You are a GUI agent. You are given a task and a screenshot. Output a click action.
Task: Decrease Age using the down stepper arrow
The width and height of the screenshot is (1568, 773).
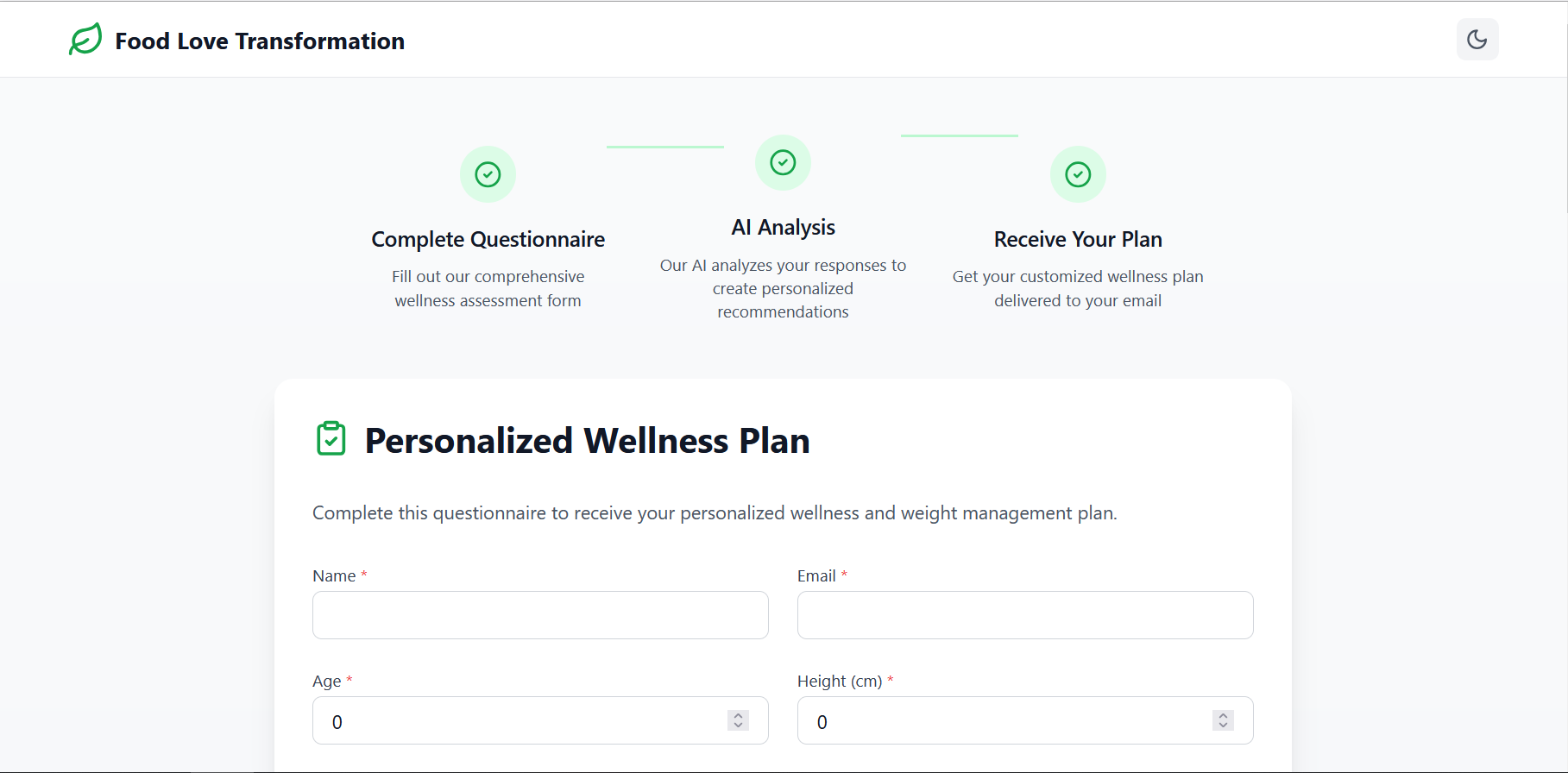pos(738,726)
